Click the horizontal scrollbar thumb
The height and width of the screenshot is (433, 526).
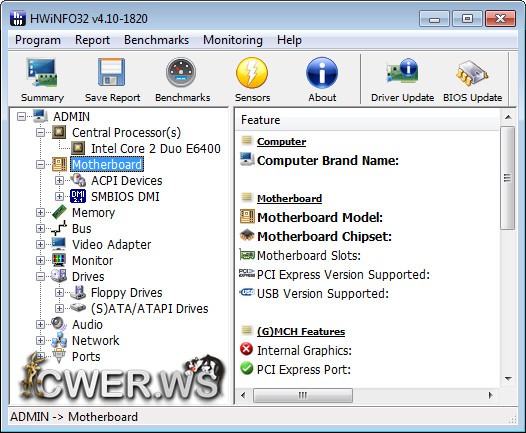303,395
